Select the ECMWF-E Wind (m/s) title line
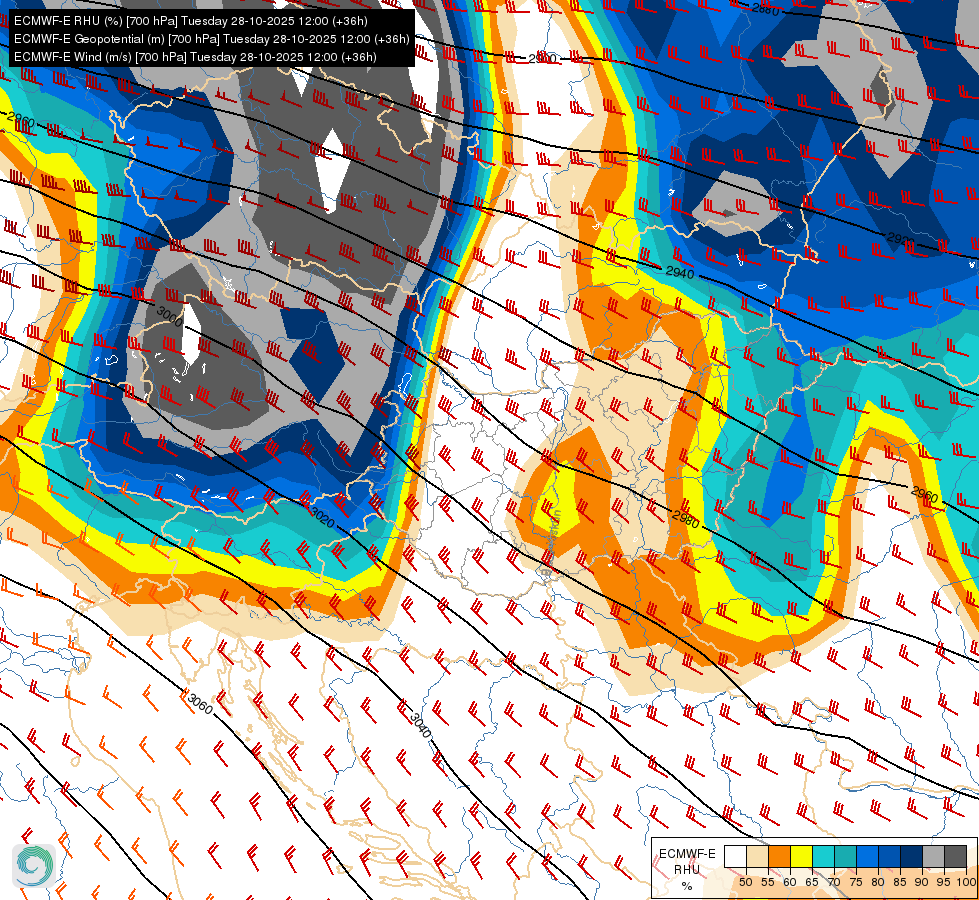Viewport: 979px width, 900px height. [195, 57]
